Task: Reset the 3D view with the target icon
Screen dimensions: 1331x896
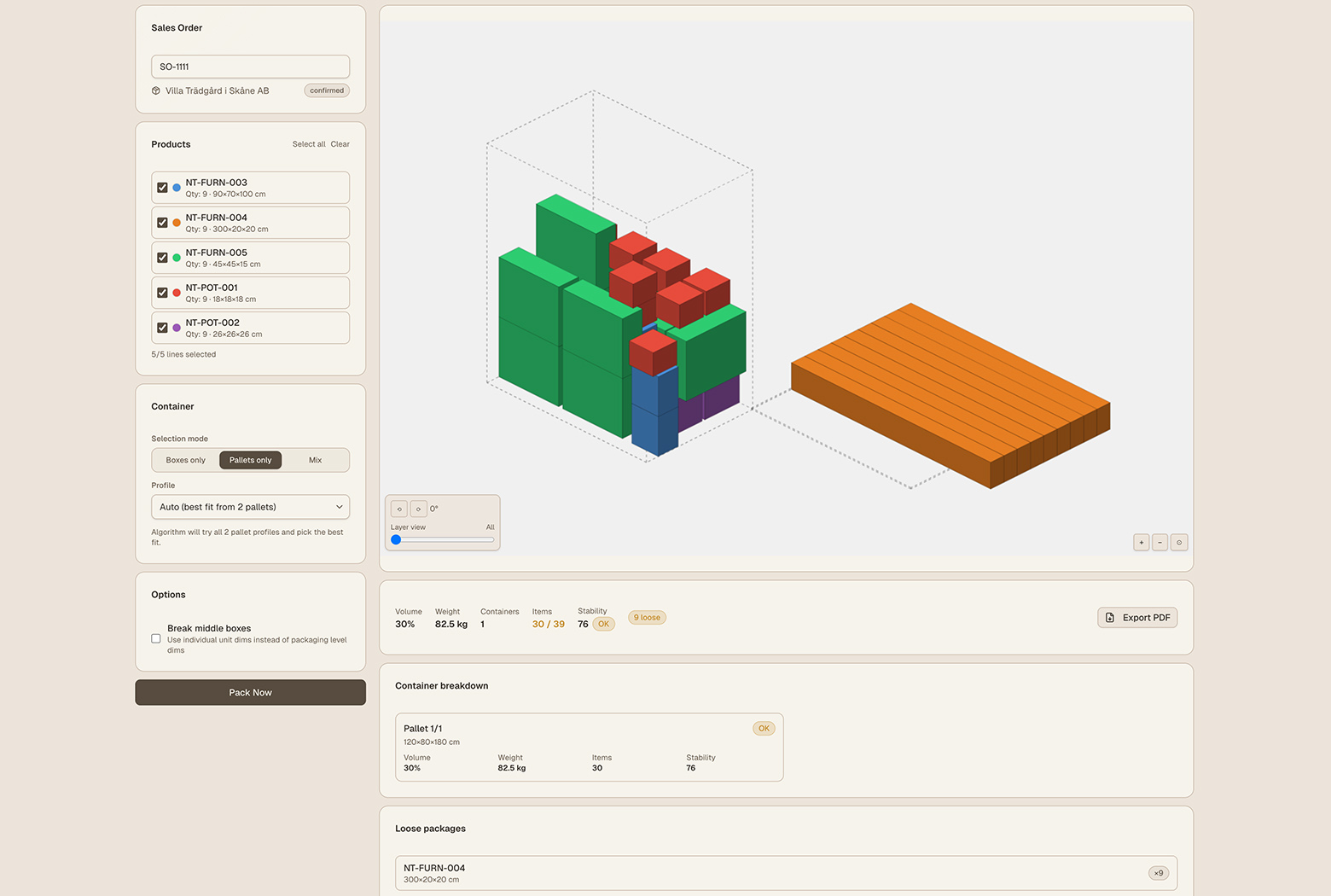Action: 1179,542
